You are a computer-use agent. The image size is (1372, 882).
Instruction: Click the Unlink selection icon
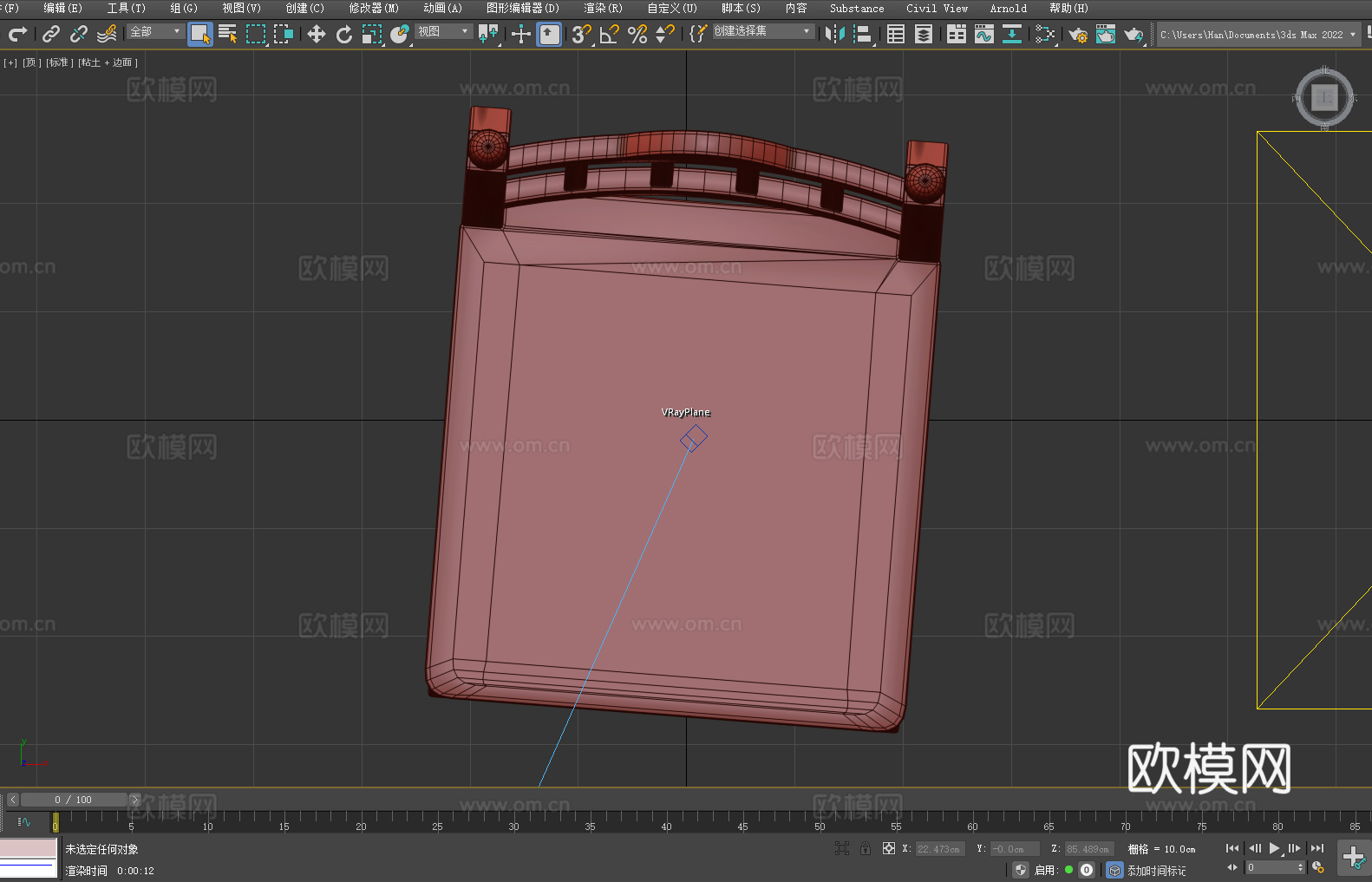79,34
